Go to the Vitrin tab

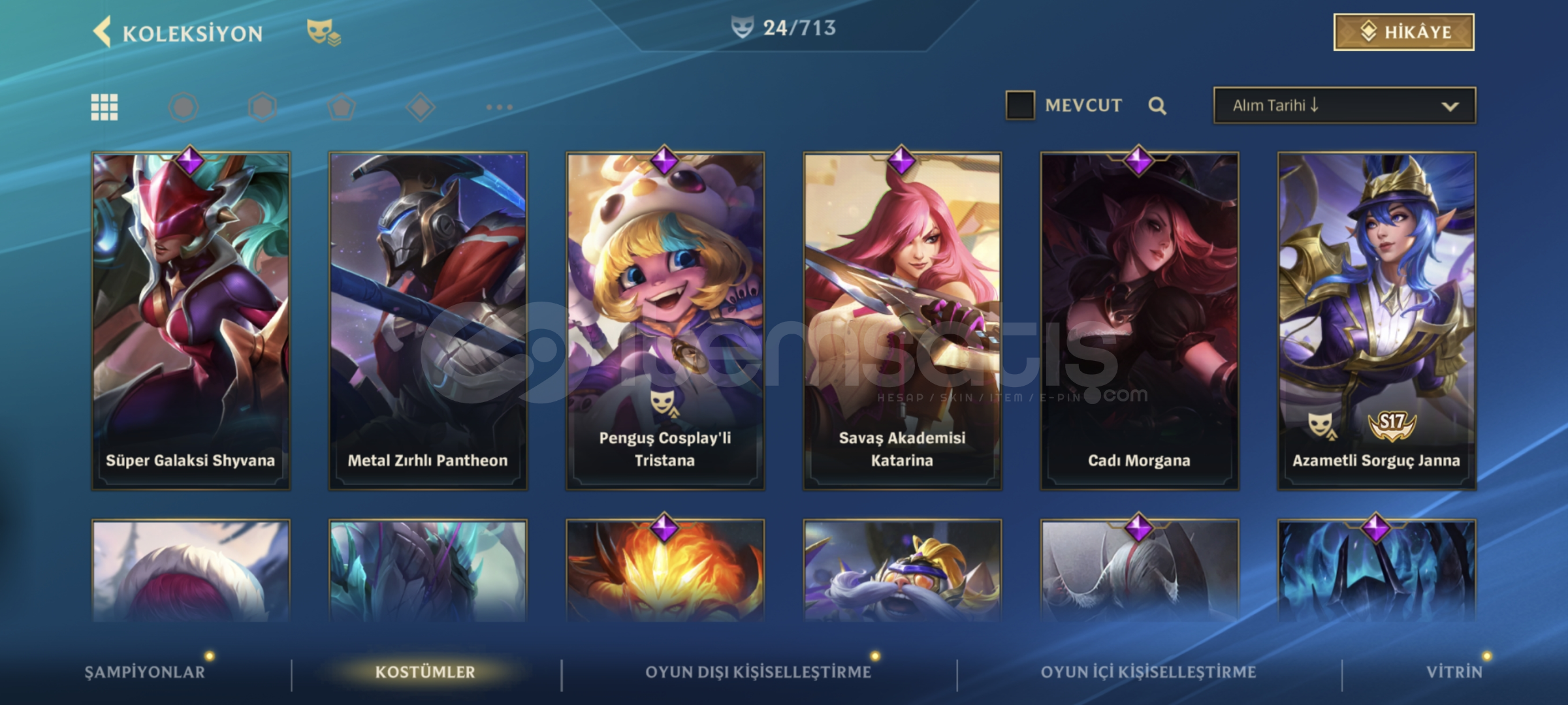(x=1454, y=672)
